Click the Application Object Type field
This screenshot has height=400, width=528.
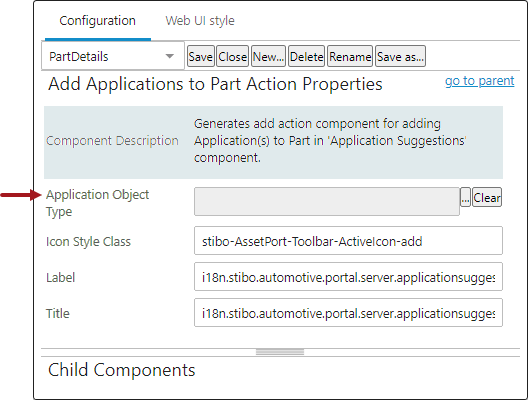(x=327, y=201)
